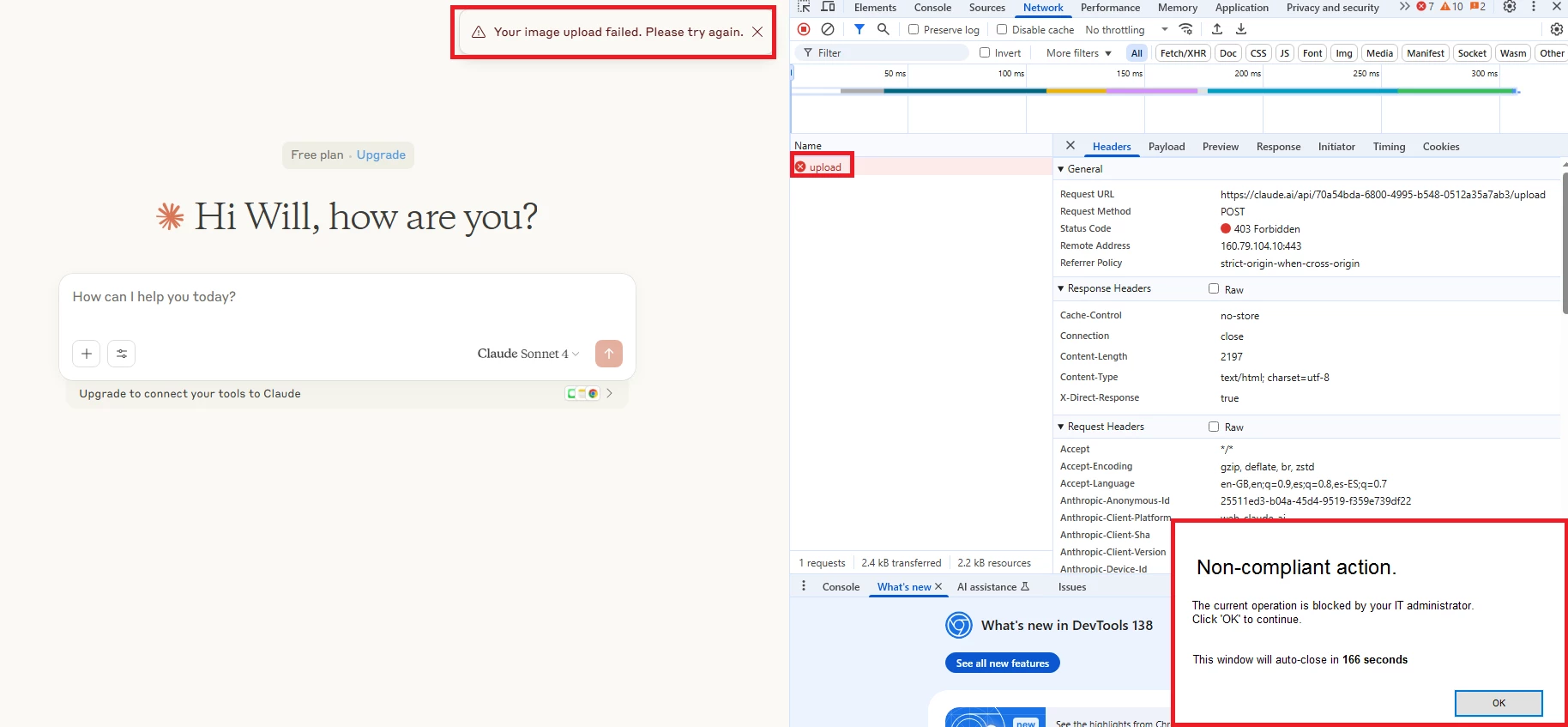This screenshot has width=1568, height=727.
Task: Close the request details pane
Action: 1070,146
